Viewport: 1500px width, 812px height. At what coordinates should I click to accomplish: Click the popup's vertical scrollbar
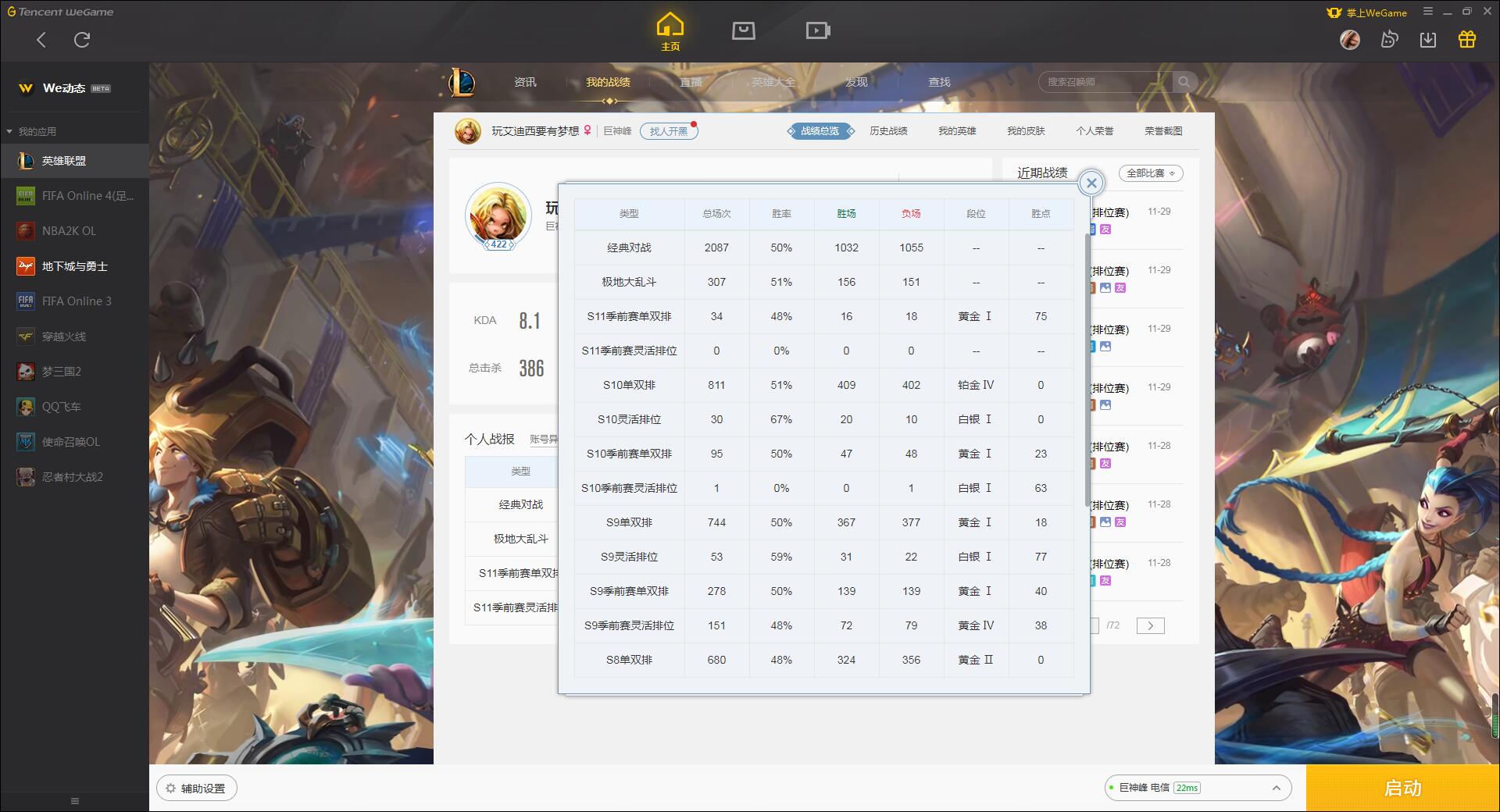(x=1087, y=371)
